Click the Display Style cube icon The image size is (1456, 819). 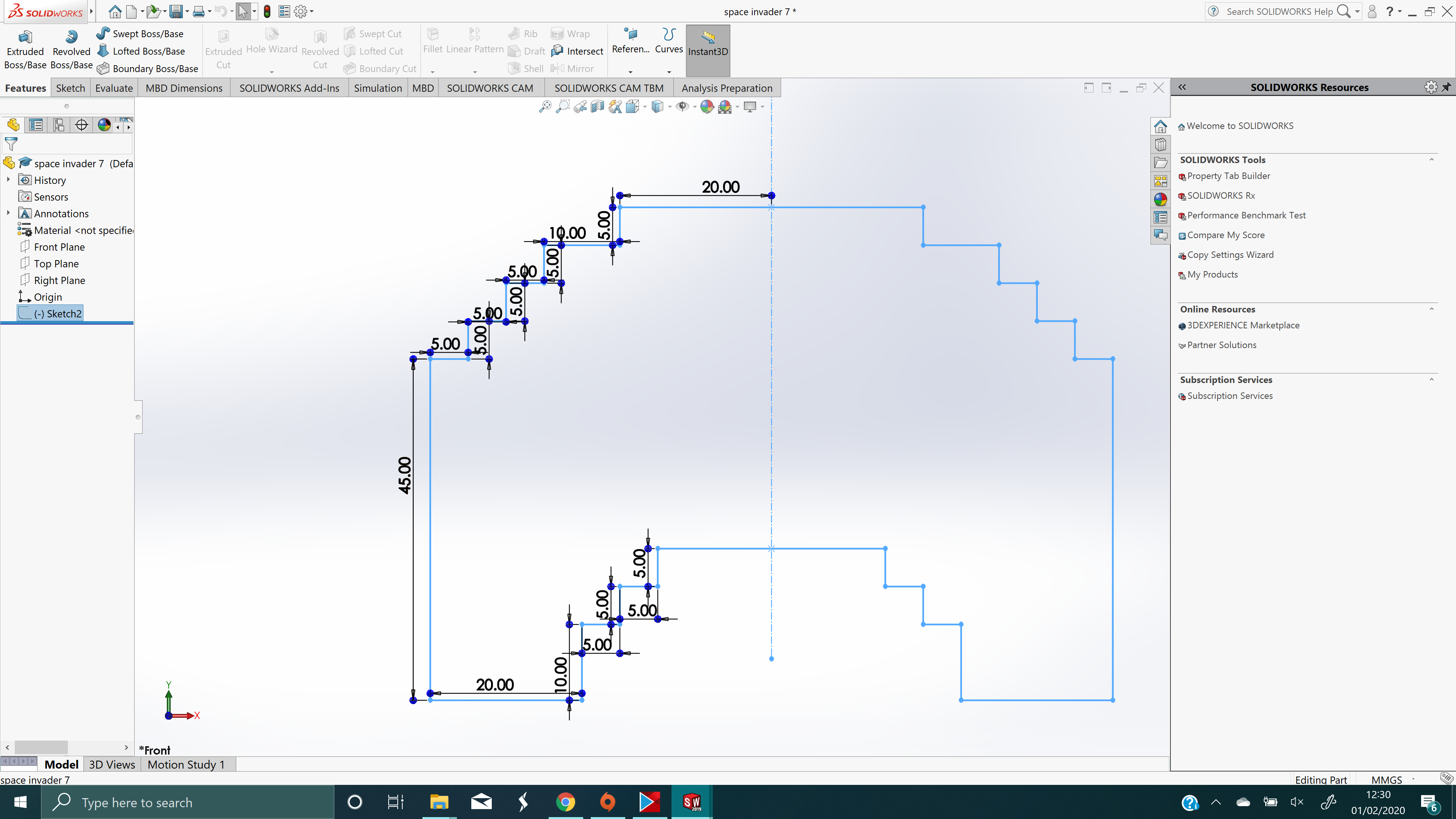pyautogui.click(x=657, y=106)
